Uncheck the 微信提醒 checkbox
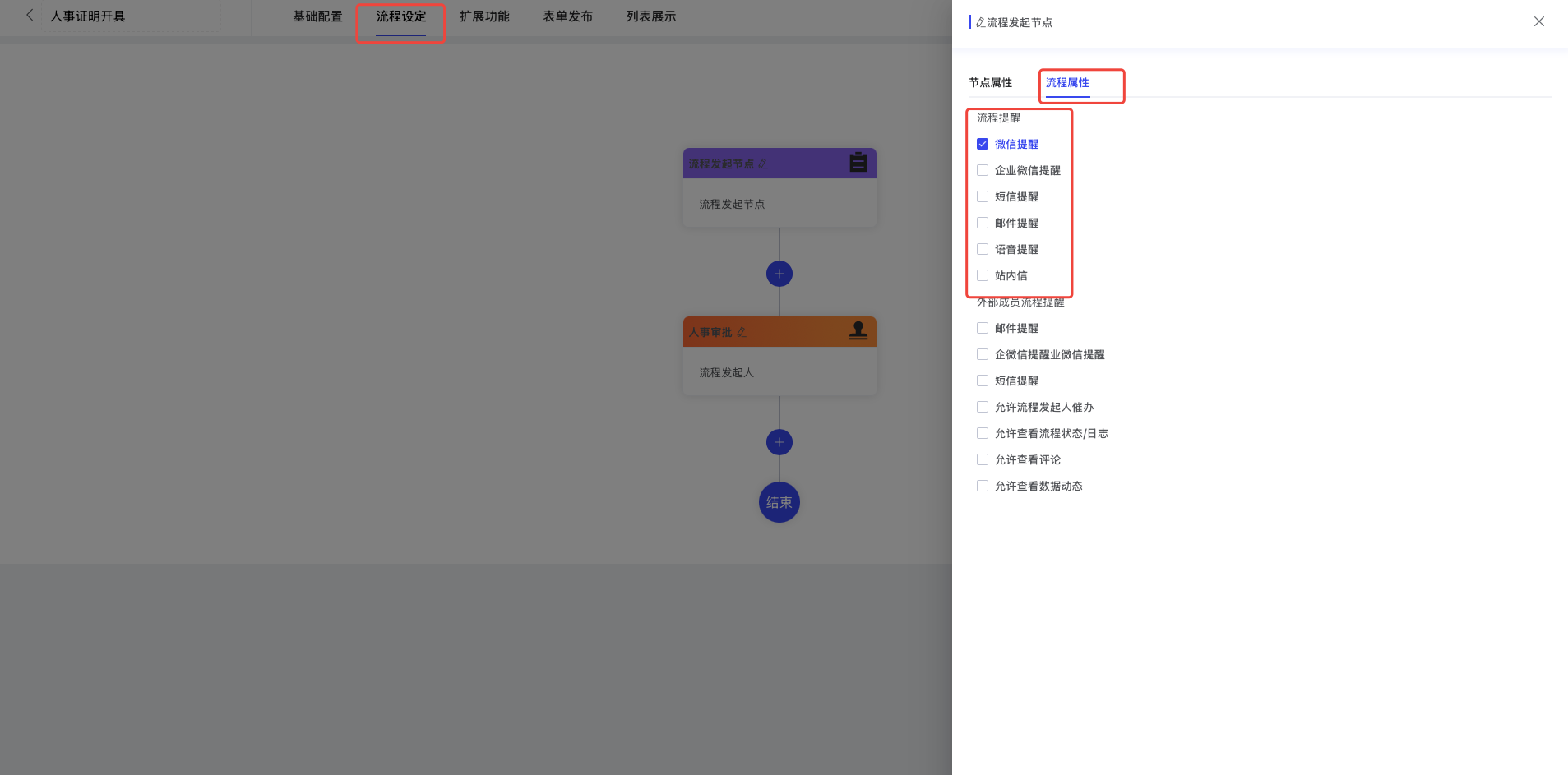The width and height of the screenshot is (1568, 775). (983, 144)
